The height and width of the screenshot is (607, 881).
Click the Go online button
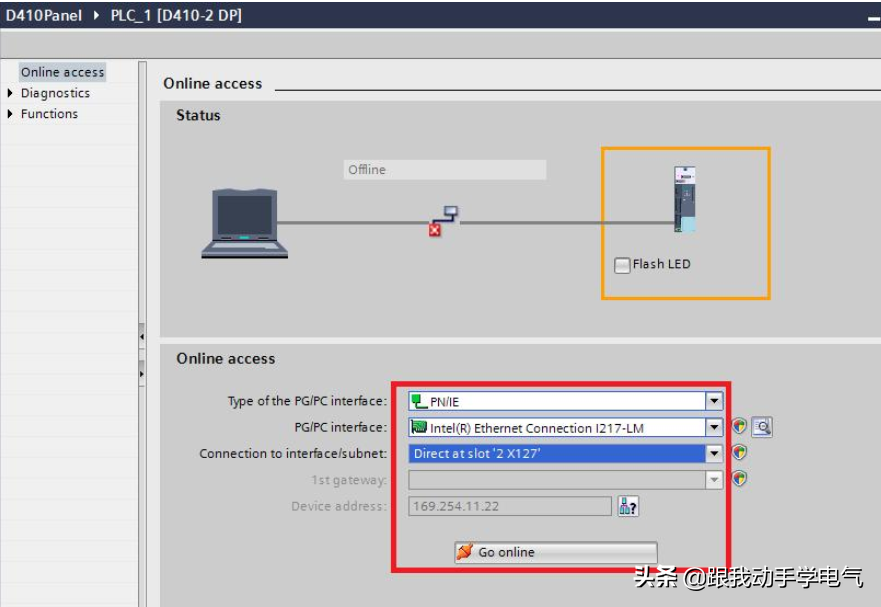coord(555,552)
